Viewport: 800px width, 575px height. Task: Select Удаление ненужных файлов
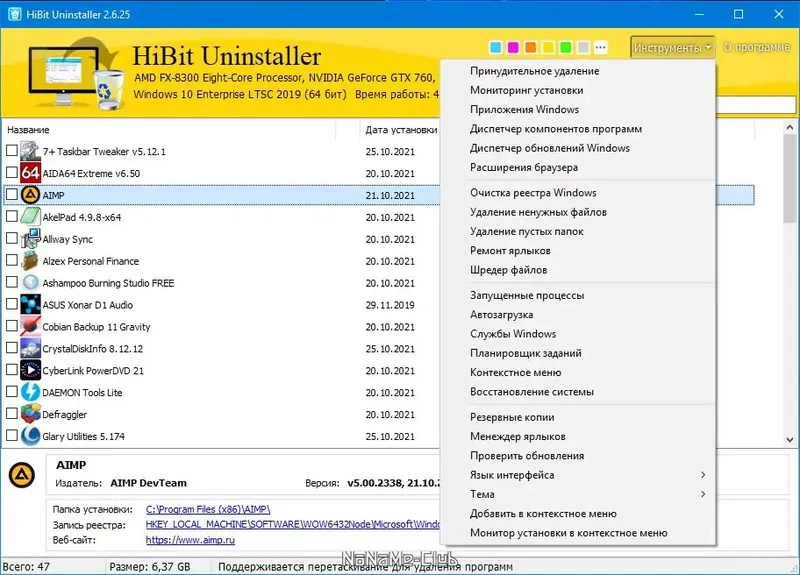pos(578,212)
